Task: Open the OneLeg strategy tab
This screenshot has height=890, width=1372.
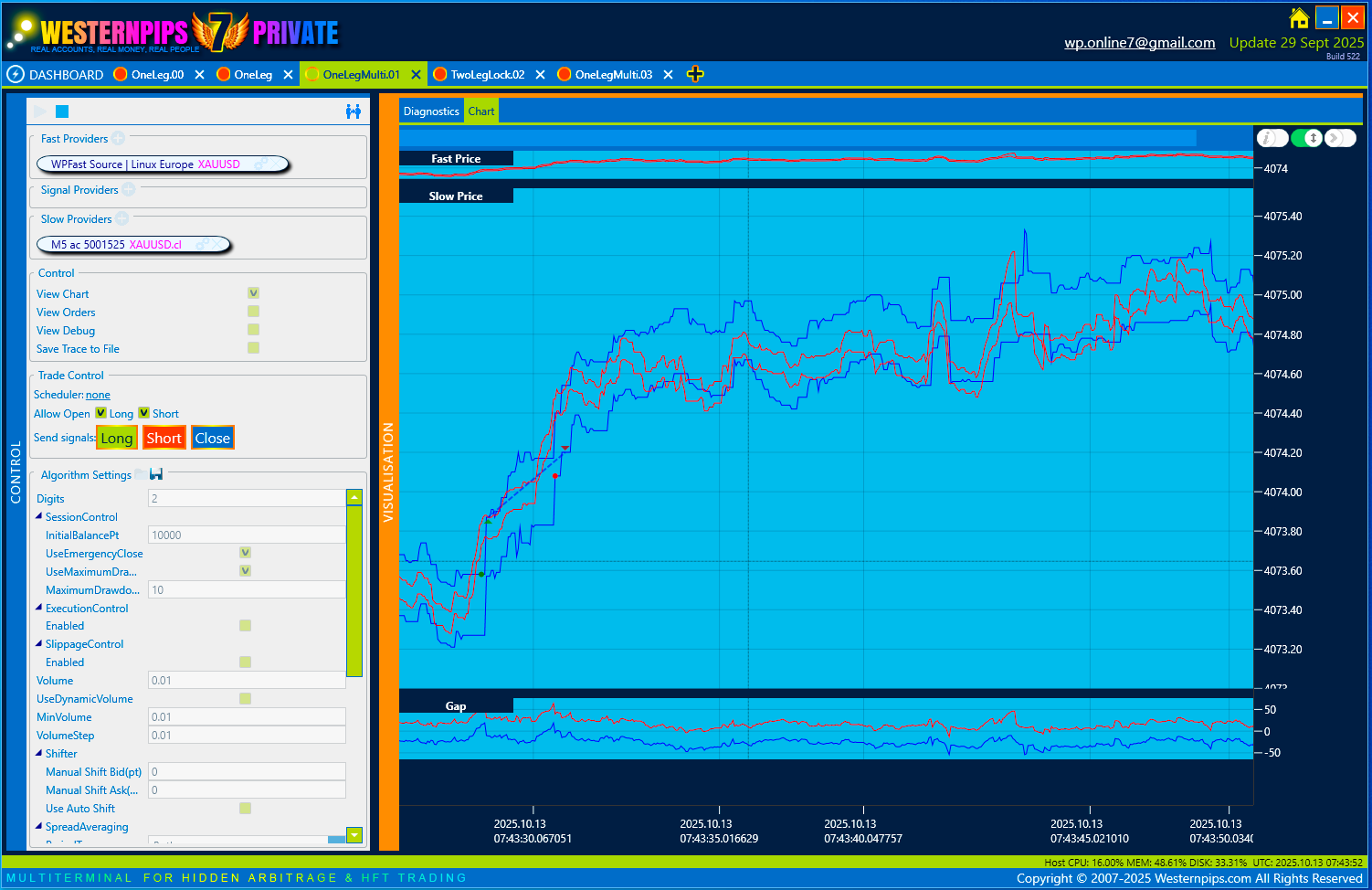Action: click(253, 75)
